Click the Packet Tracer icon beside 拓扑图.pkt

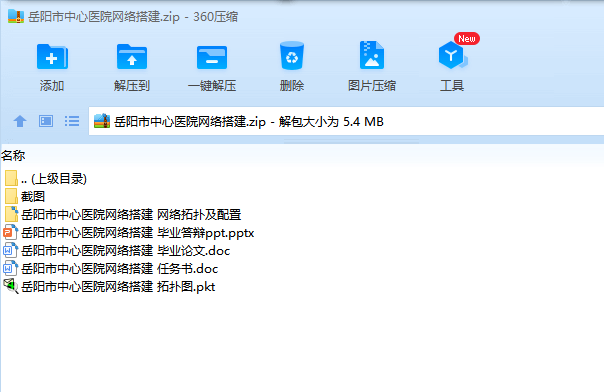(11, 286)
